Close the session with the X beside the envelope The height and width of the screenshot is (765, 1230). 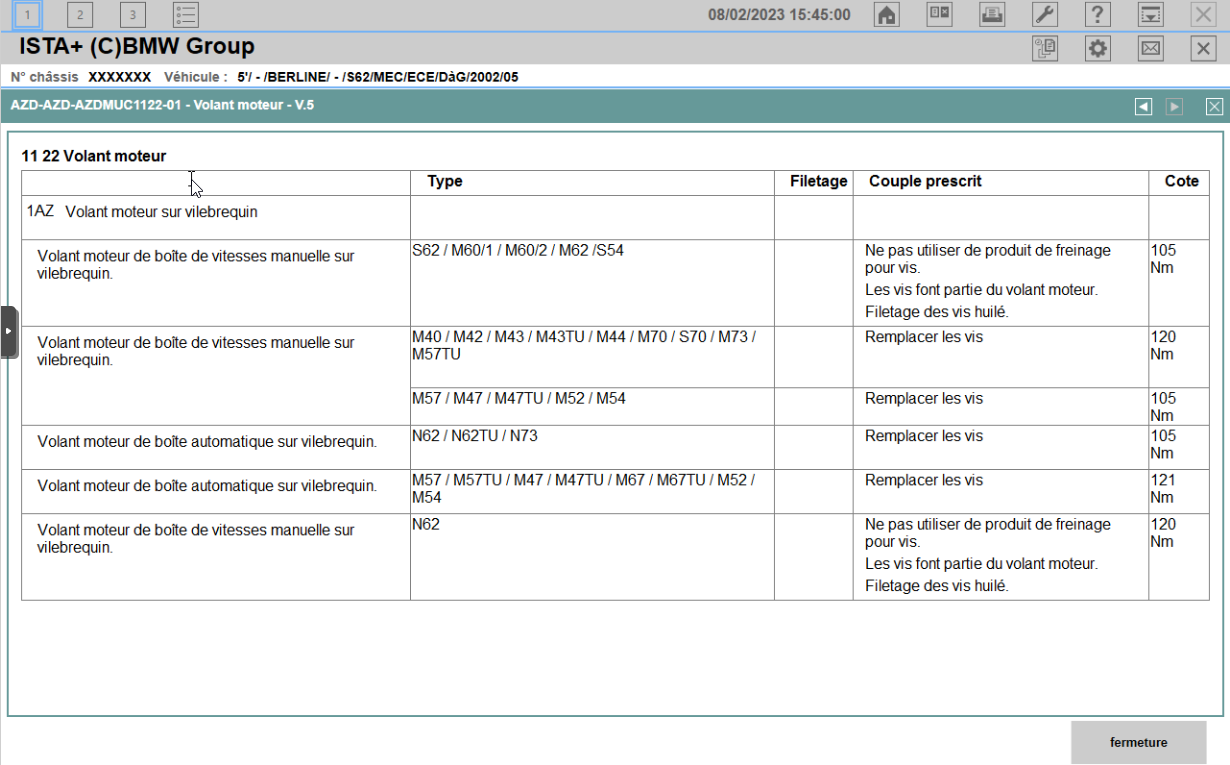[x=1204, y=48]
